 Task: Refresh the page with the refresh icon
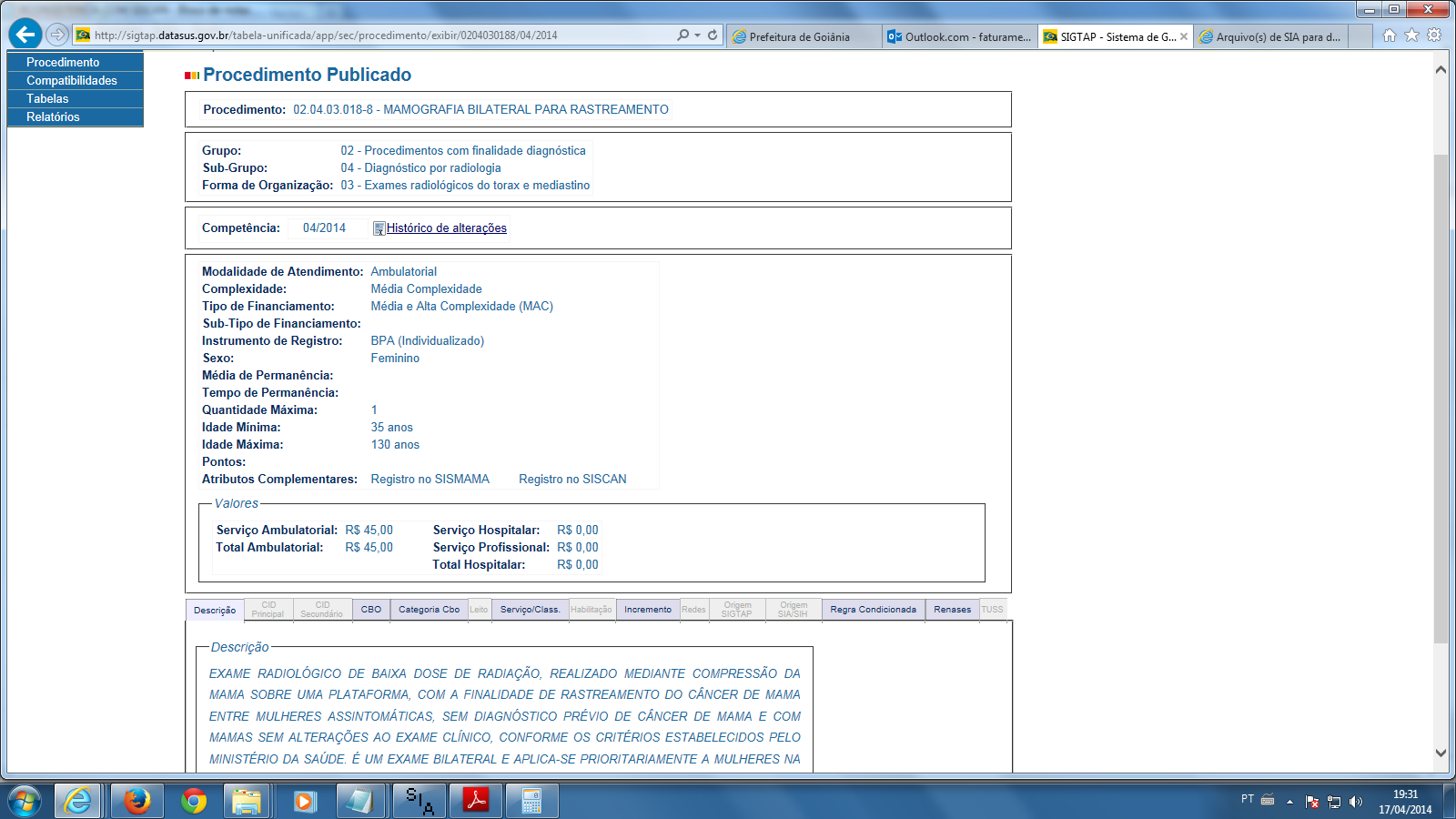(x=713, y=36)
